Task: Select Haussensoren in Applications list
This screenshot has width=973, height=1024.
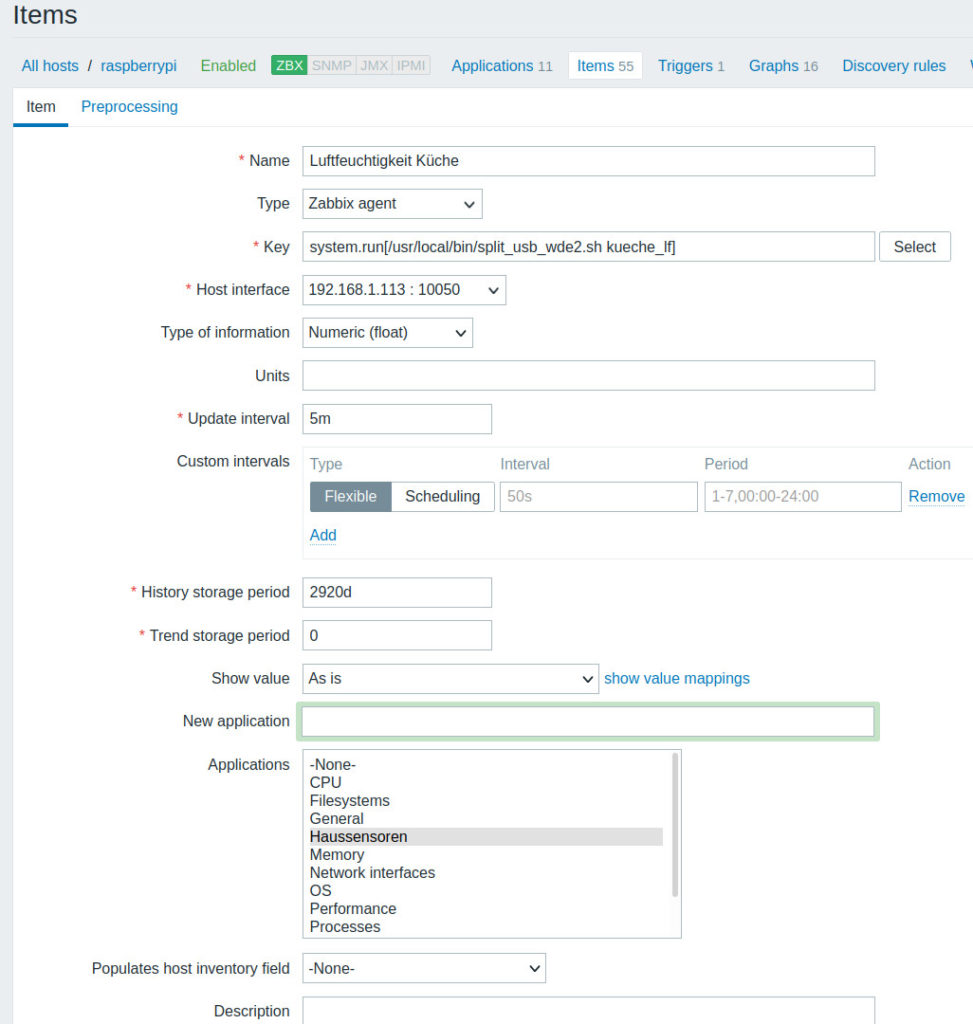Action: 486,837
